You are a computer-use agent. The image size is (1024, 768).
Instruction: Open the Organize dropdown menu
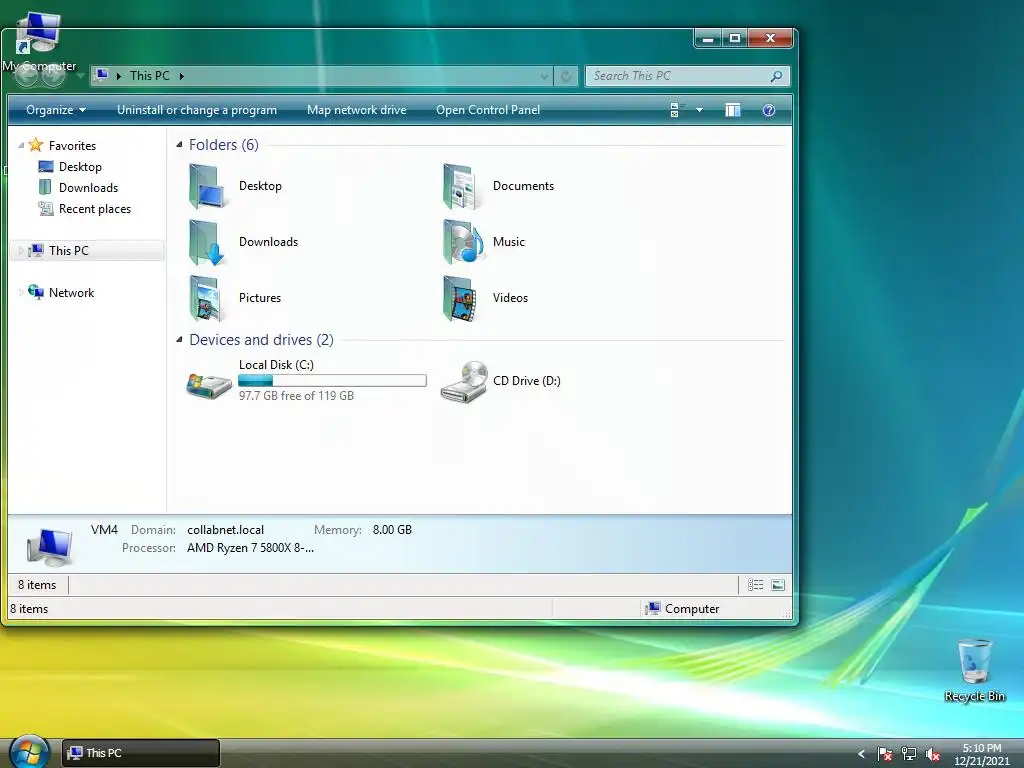point(56,110)
